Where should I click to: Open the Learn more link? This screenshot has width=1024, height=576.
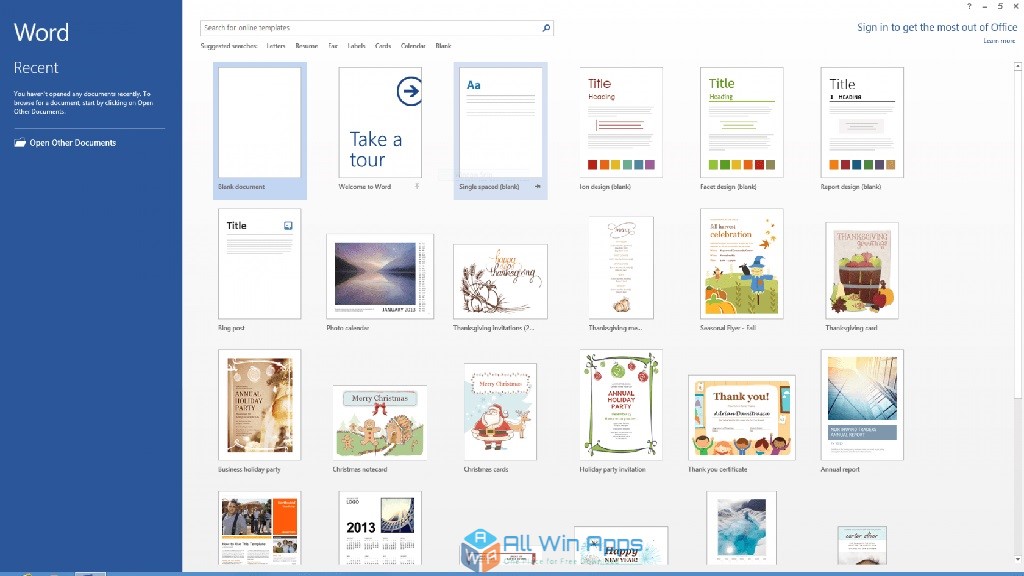[x=999, y=41]
